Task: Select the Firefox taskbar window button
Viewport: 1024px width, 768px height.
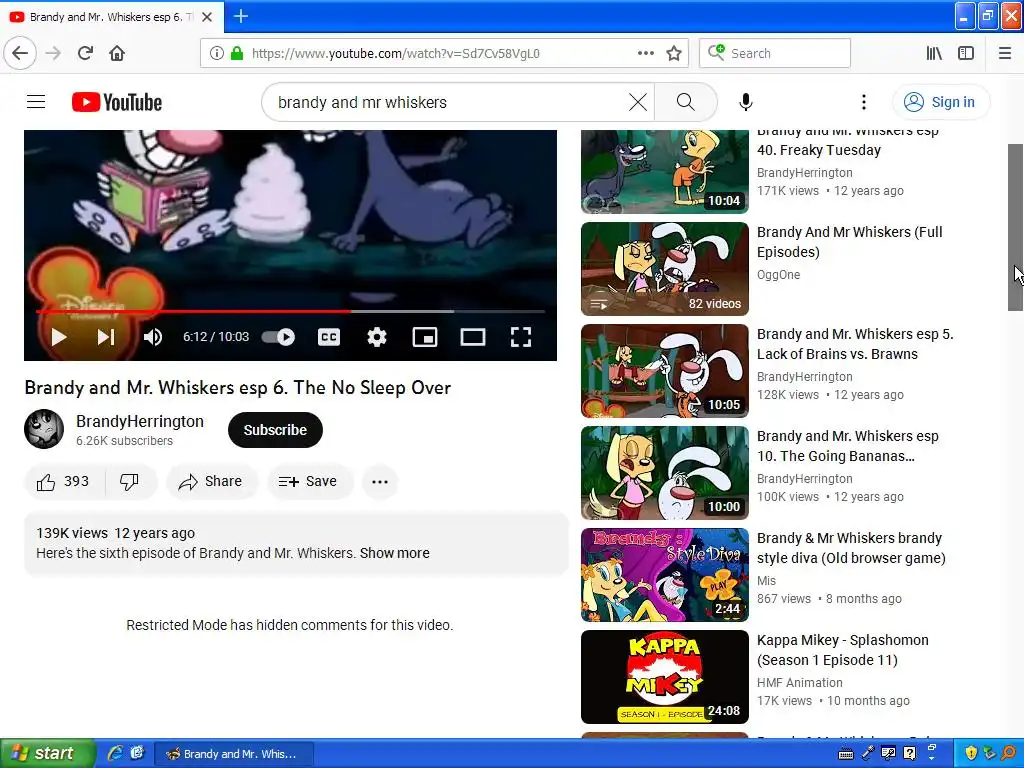Action: [233, 754]
